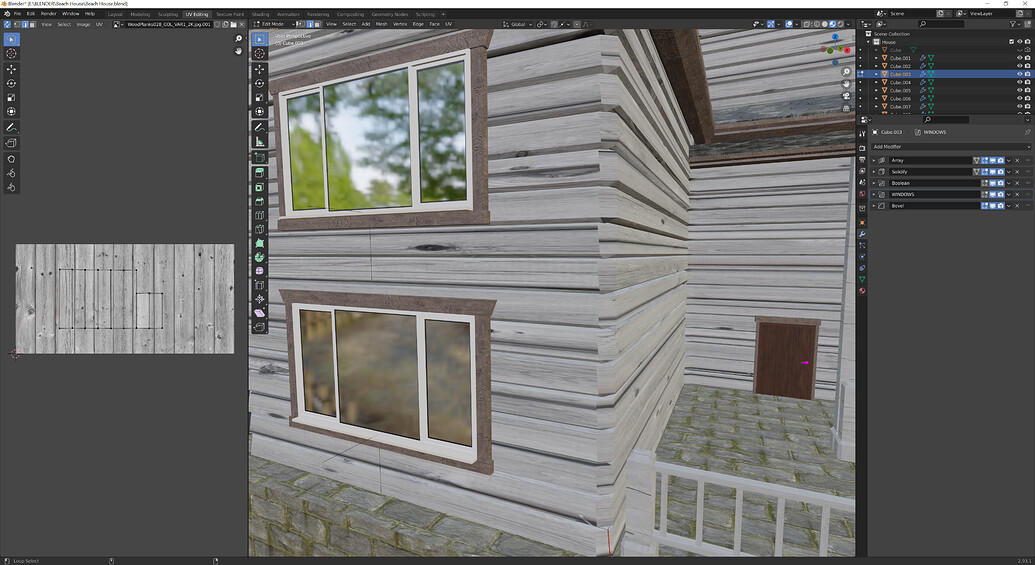
Task: Select the Inset Faces tool
Action: [259, 187]
